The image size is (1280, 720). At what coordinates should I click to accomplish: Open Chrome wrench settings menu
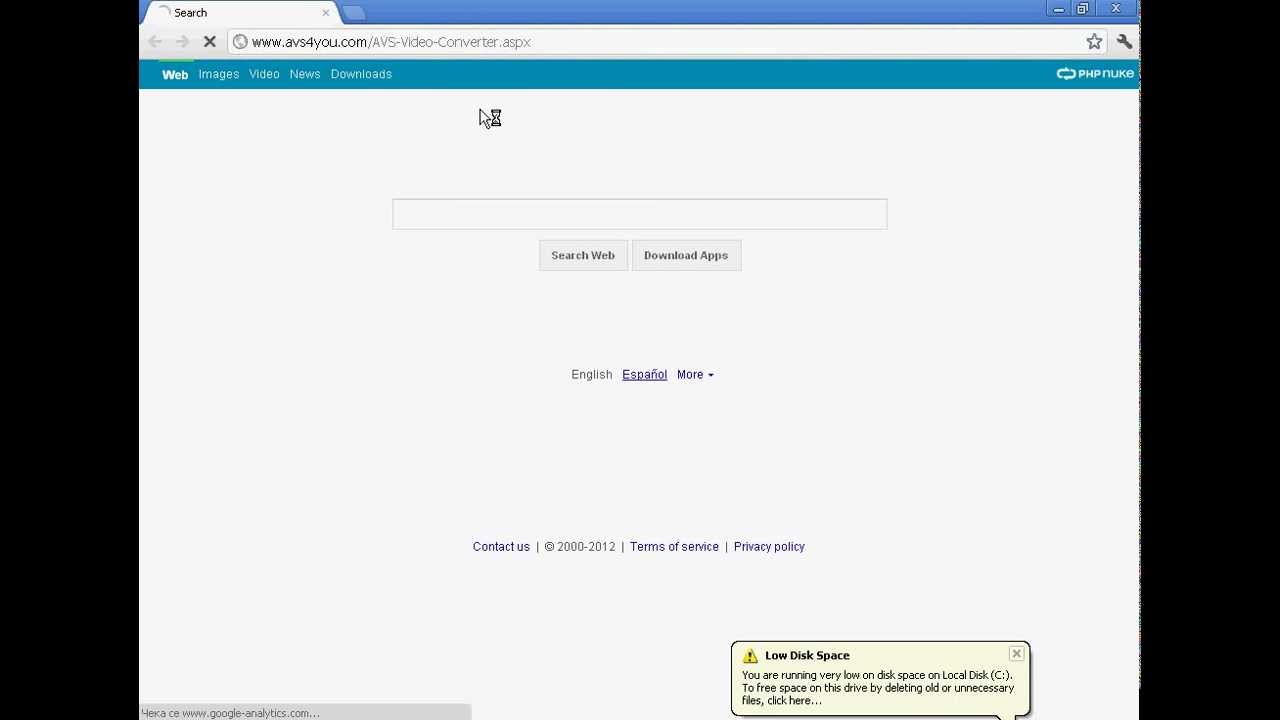pos(1124,42)
